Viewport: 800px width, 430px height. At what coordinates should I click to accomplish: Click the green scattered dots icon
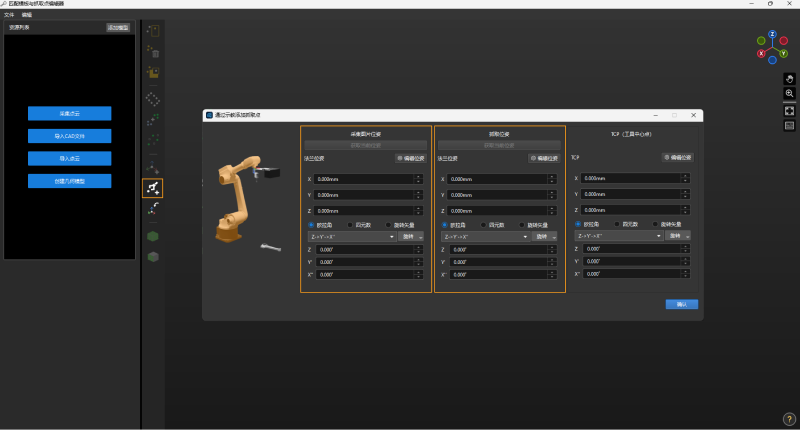[x=153, y=140]
